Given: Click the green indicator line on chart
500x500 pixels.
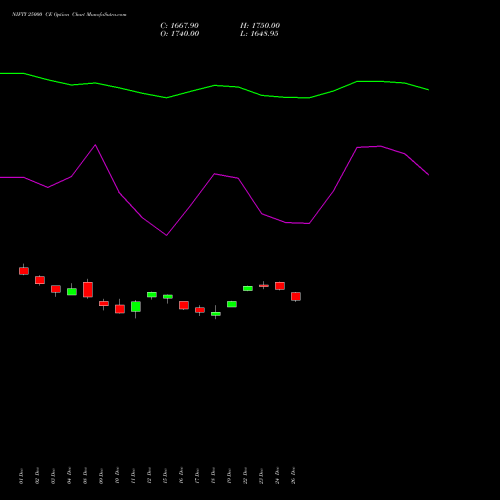Looking at the screenshot, I should click(214, 86).
